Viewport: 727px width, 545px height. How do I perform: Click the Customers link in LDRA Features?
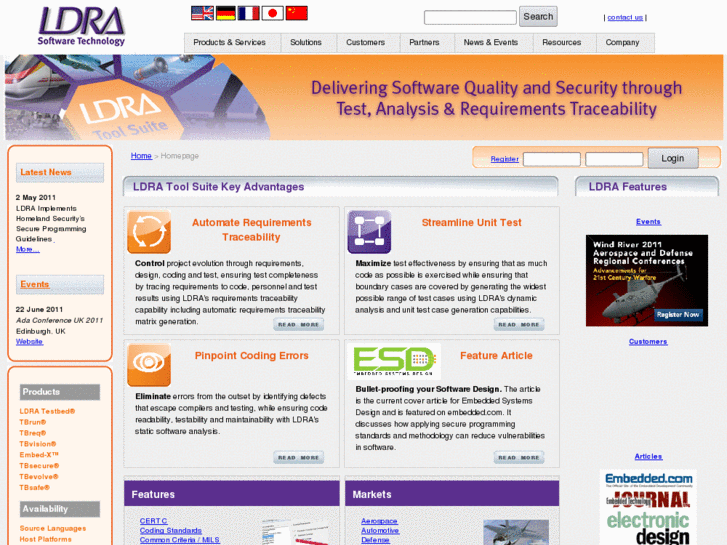[x=648, y=342]
